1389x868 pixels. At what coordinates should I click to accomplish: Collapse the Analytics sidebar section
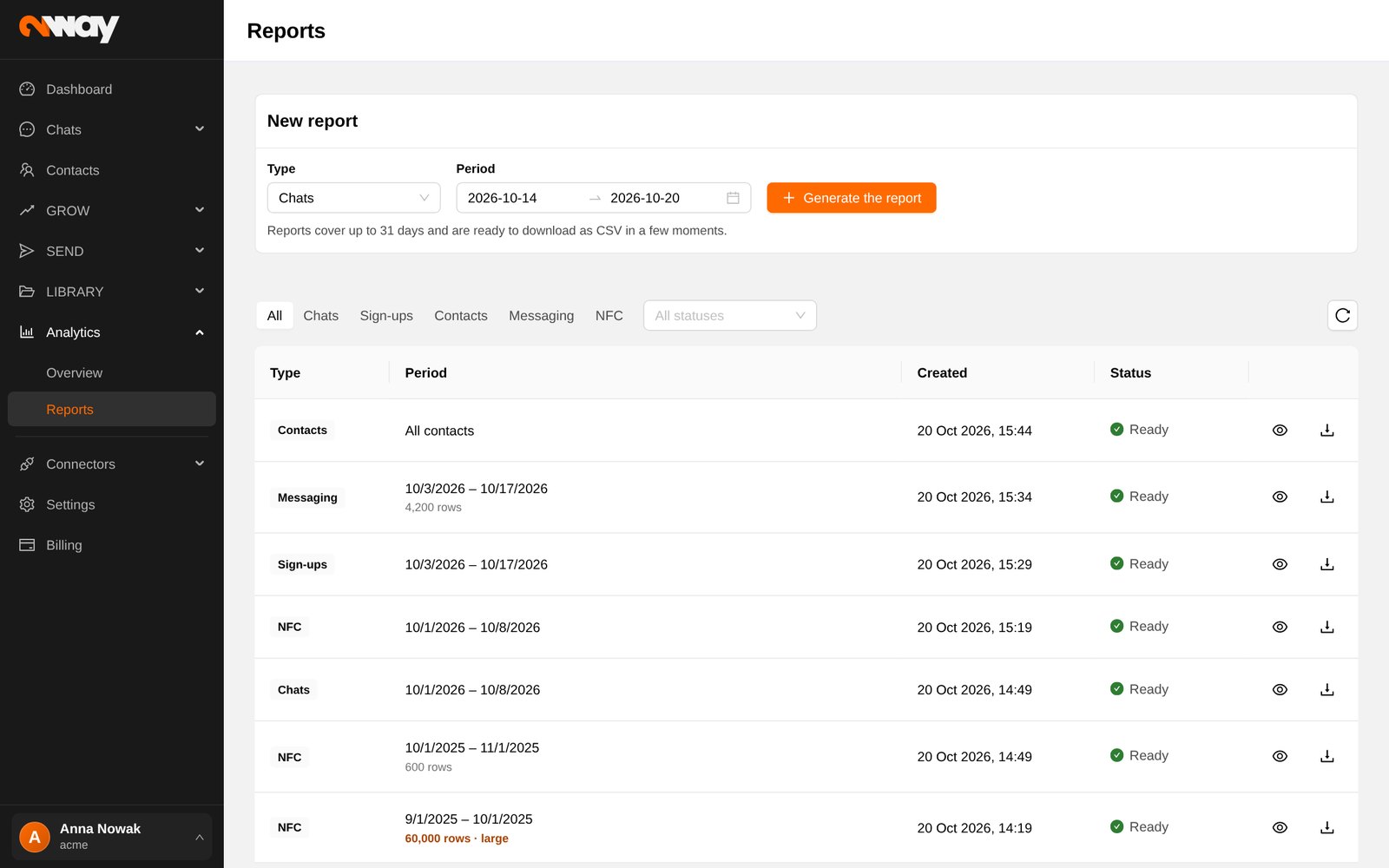coord(111,332)
